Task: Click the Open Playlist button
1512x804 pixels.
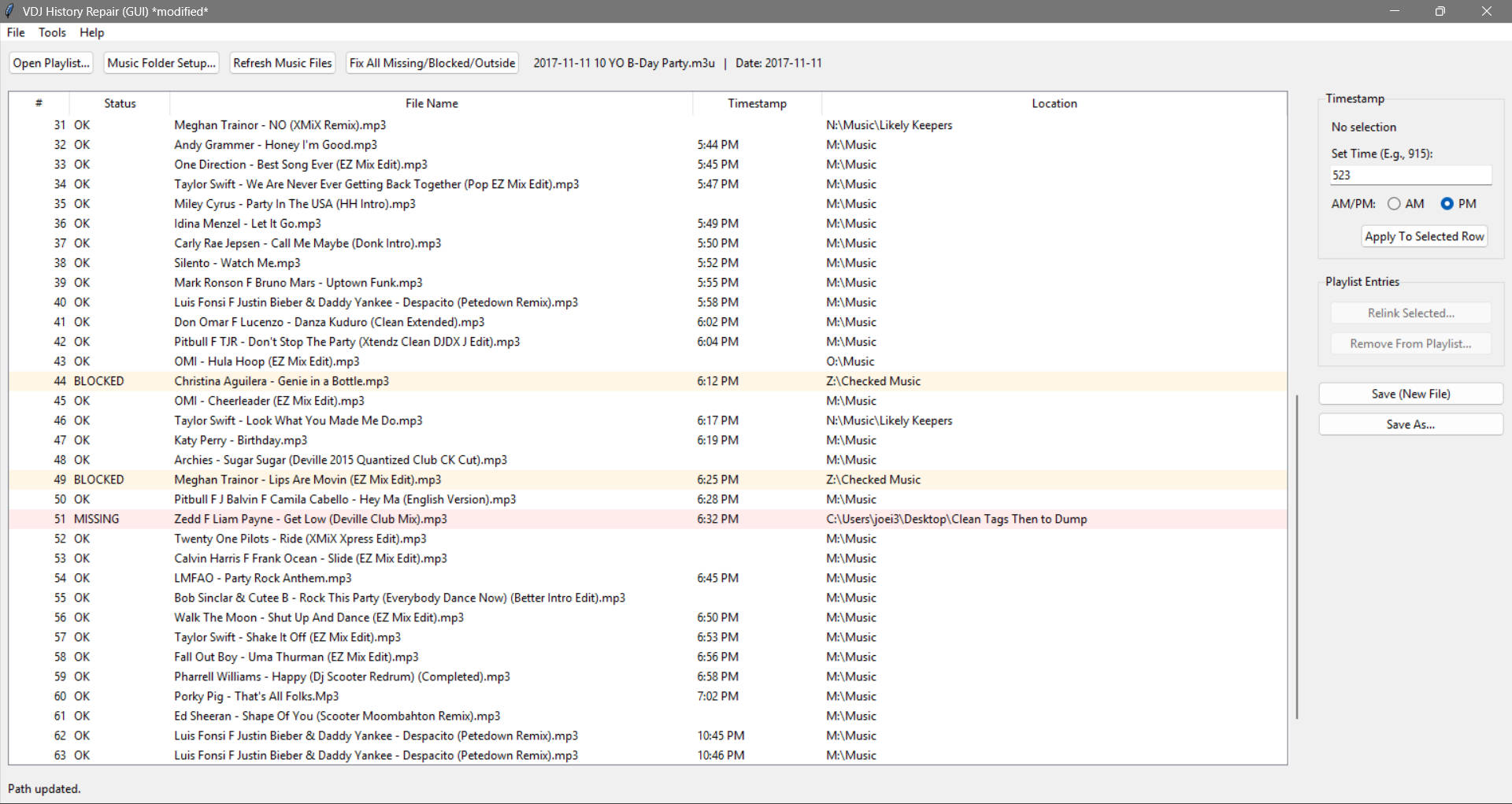Action: pyautogui.click(x=51, y=63)
